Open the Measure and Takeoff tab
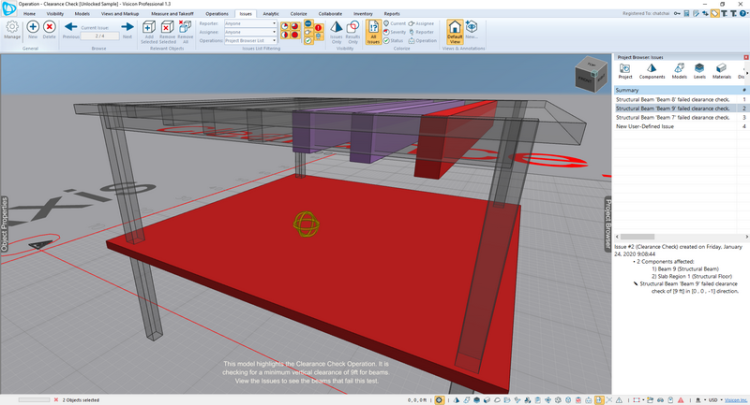 172,14
